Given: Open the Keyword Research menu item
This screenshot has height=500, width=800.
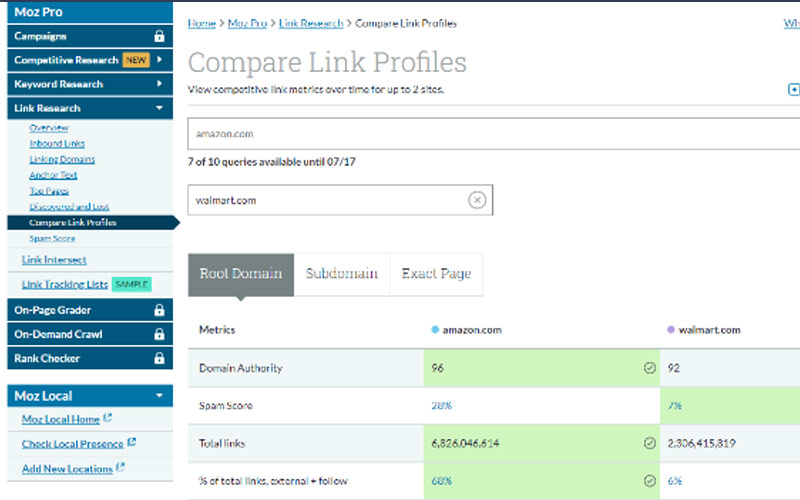Looking at the screenshot, I should (90, 84).
